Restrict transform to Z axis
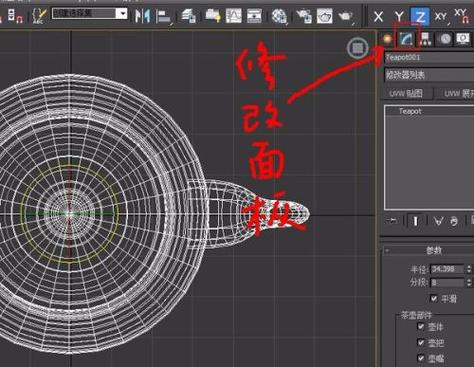 420,16
